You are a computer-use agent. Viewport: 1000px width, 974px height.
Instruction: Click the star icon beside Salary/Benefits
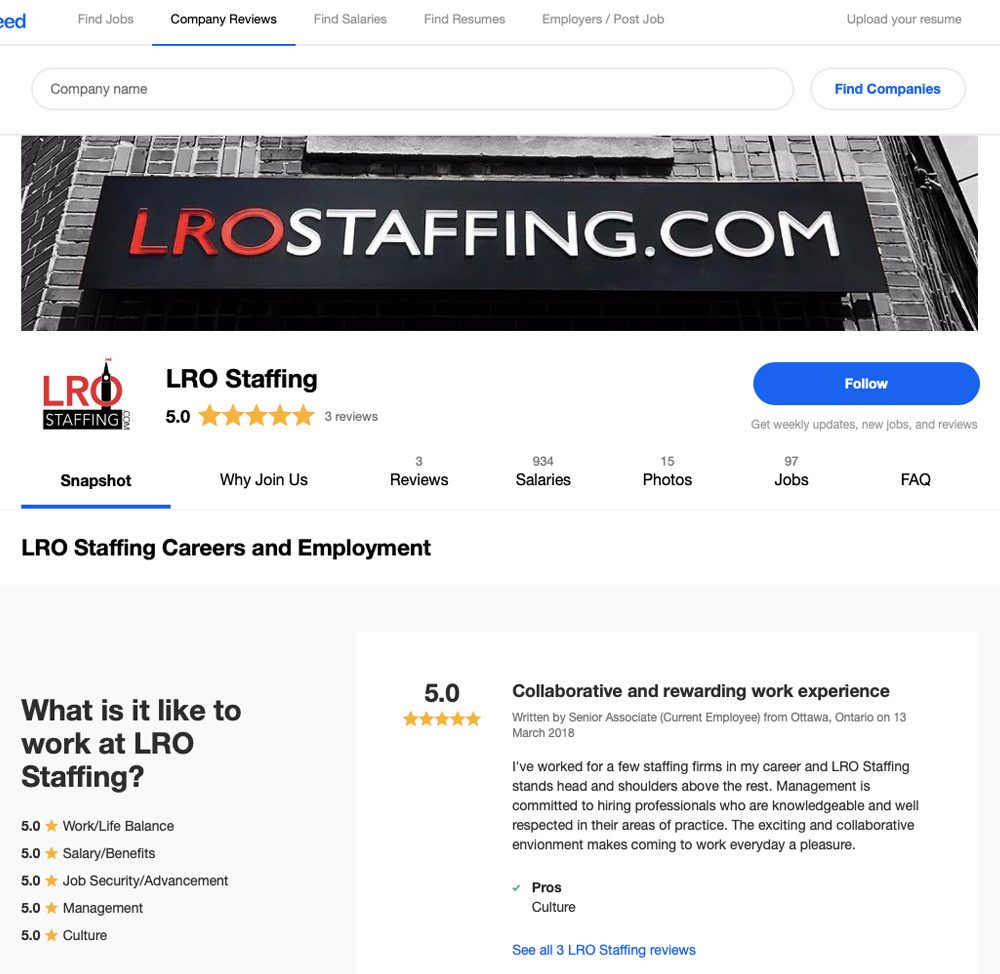[x=52, y=853]
